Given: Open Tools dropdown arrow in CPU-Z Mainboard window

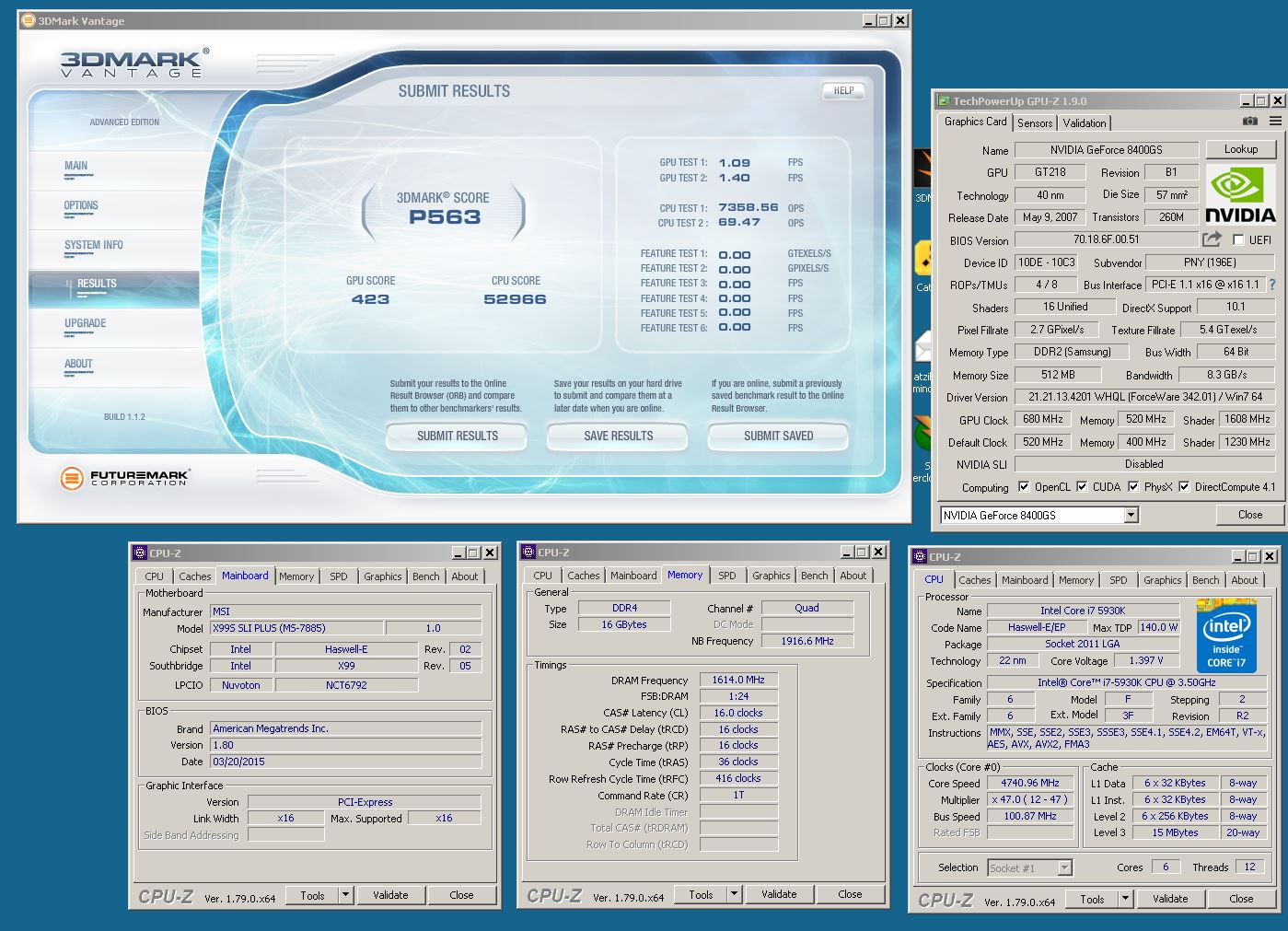Looking at the screenshot, I should tap(345, 894).
